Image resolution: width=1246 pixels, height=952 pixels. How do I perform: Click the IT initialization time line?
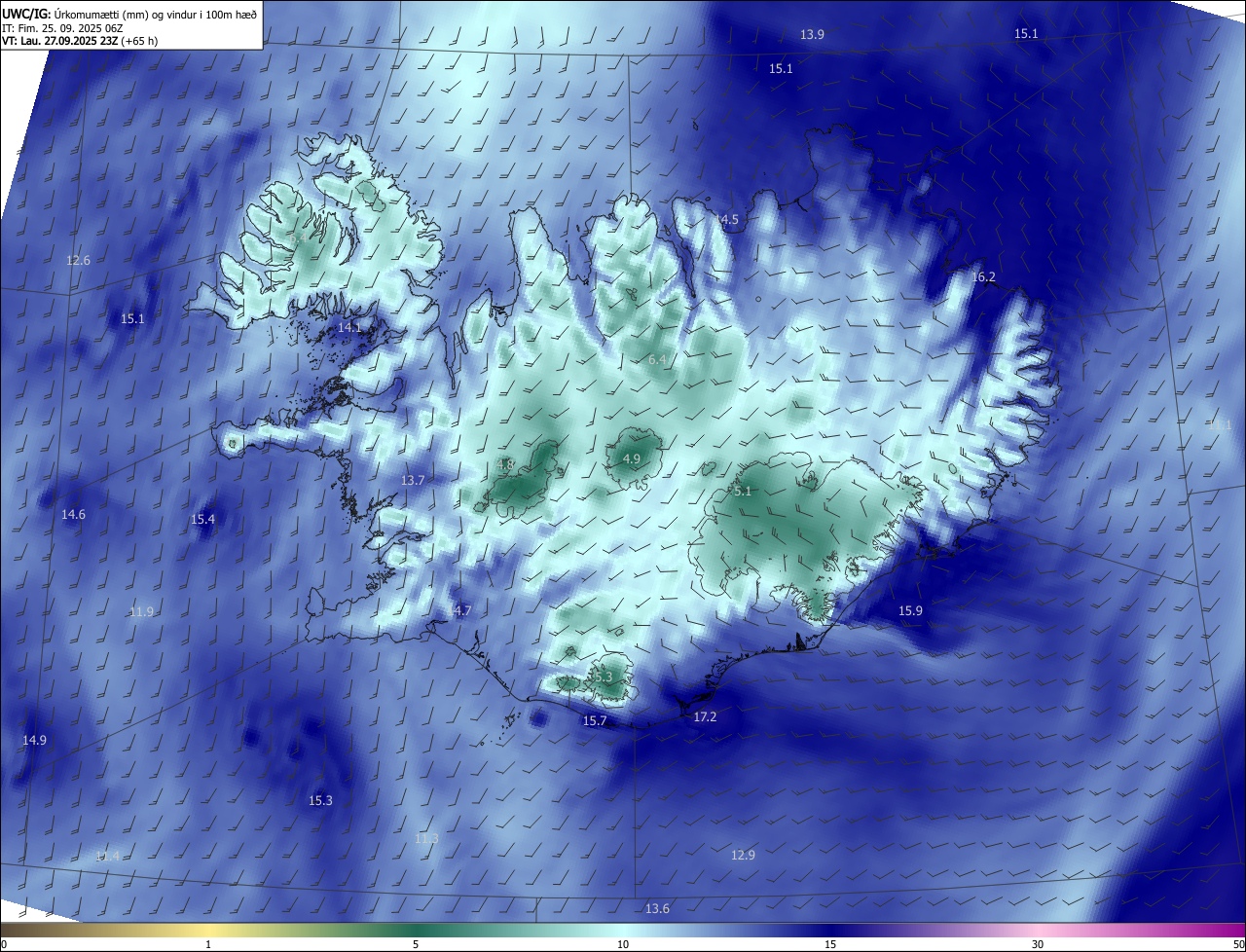63,28
